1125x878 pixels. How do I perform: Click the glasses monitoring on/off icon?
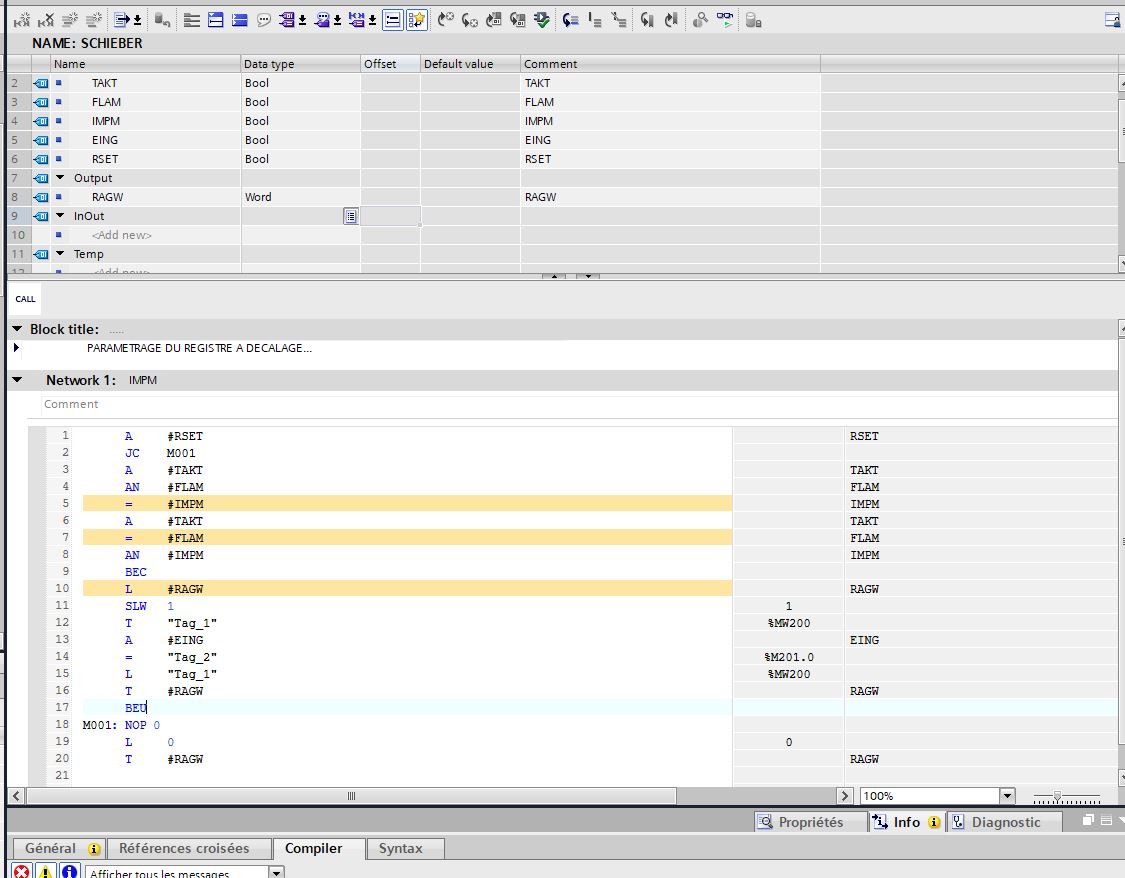tap(724, 19)
